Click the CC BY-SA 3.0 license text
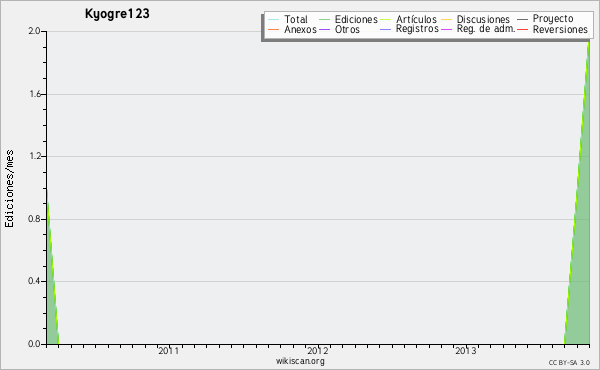Viewport: 600px width, 370px height. tap(569, 362)
